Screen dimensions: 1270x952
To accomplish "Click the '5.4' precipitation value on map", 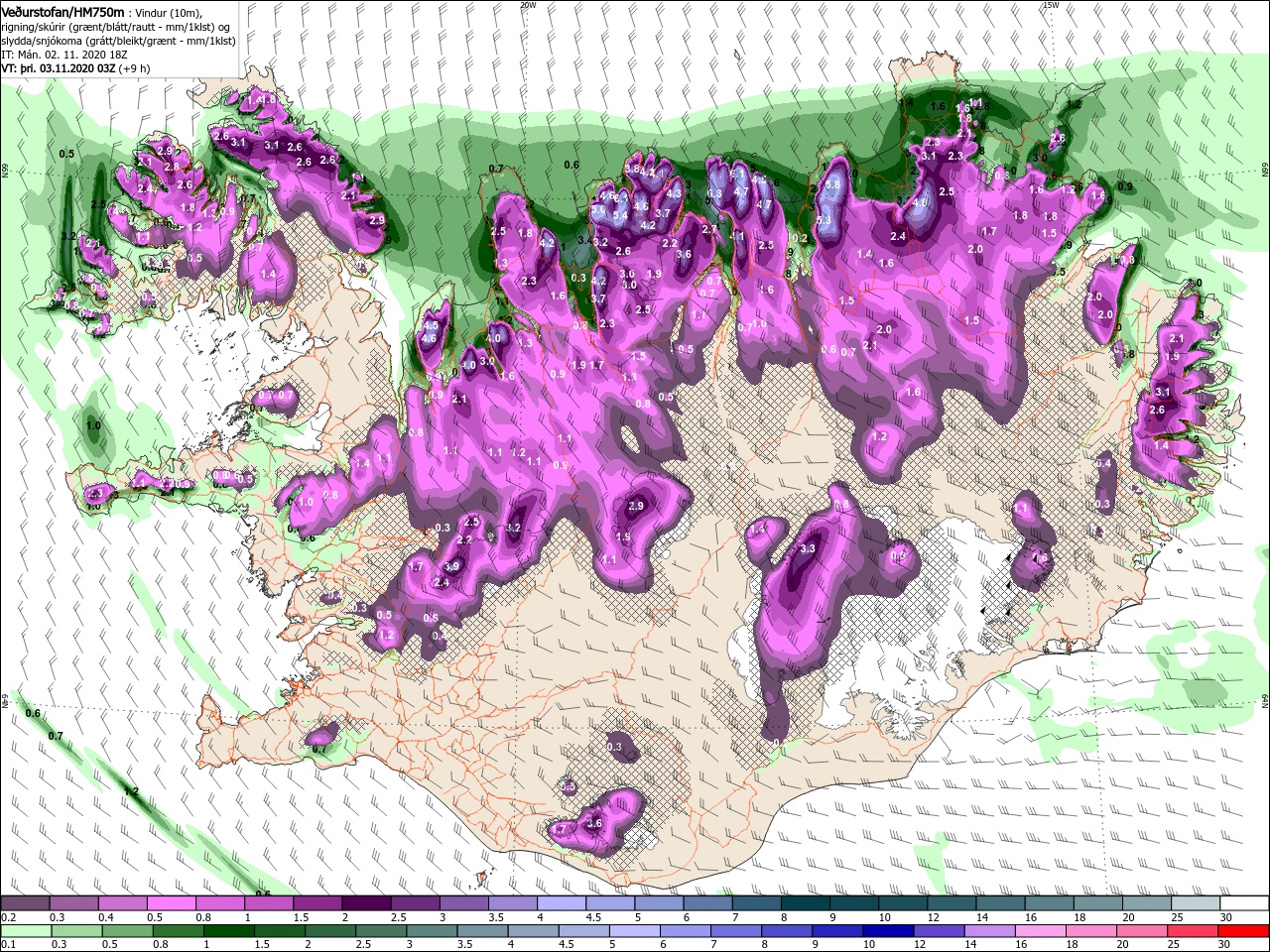I will tap(621, 215).
